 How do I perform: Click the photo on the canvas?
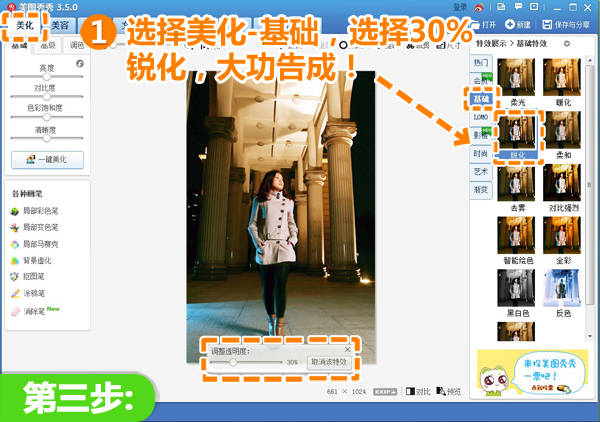281,217
